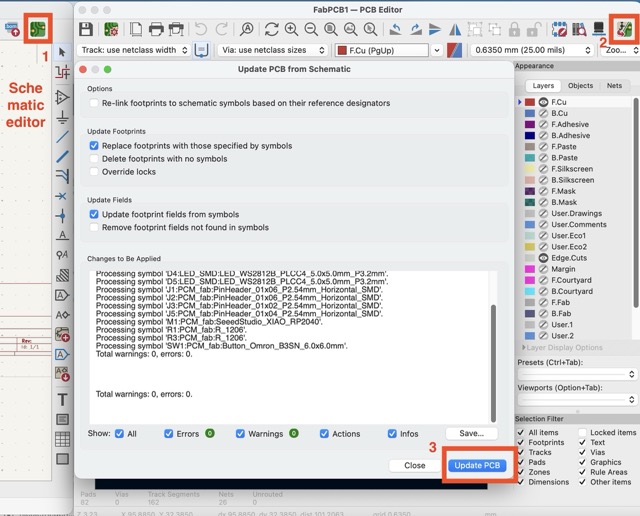
Task: Click the Mirror/flip icon
Action: (455, 29)
